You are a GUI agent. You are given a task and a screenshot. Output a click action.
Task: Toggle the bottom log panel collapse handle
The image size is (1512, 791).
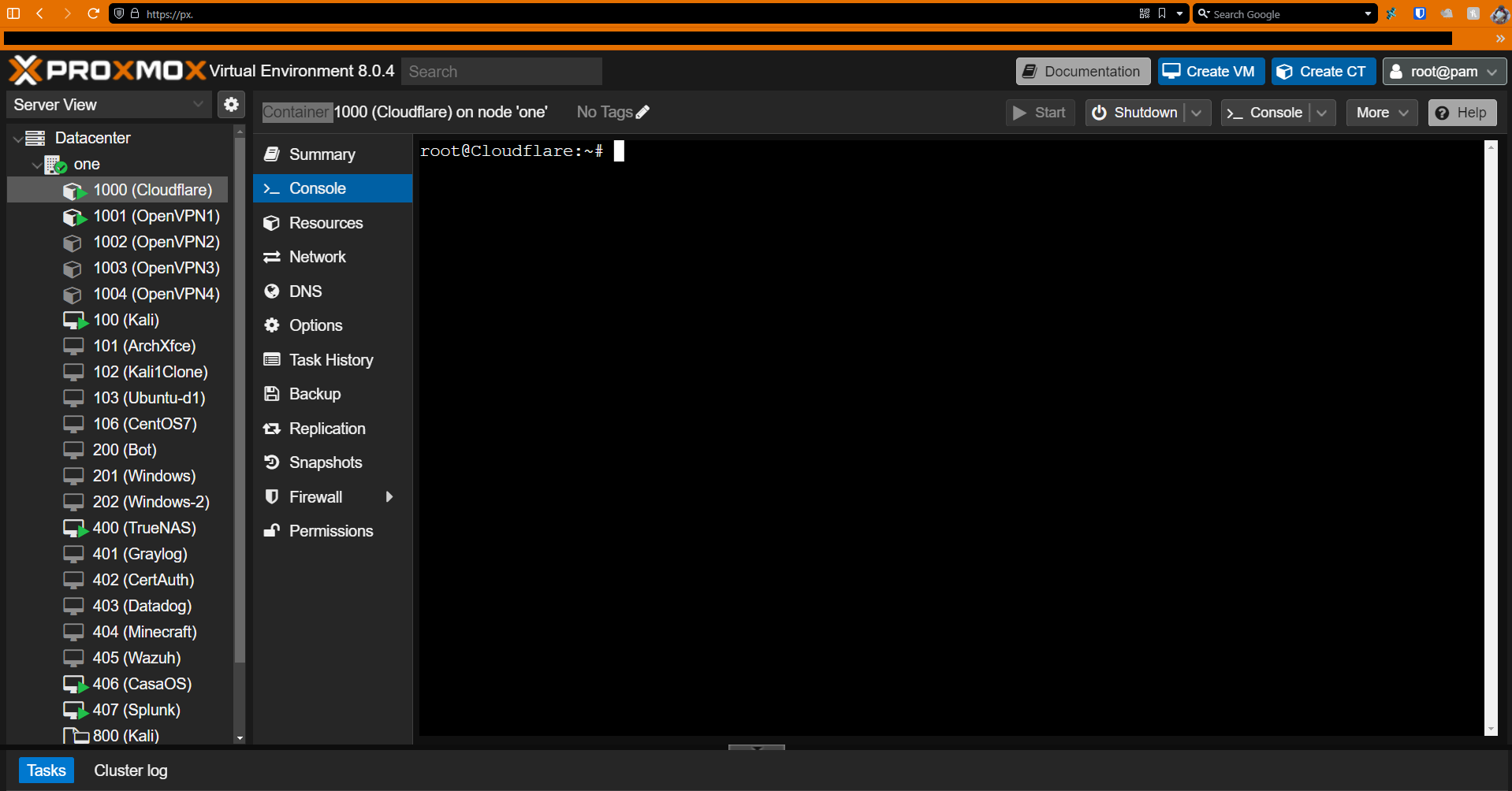pyautogui.click(x=757, y=747)
